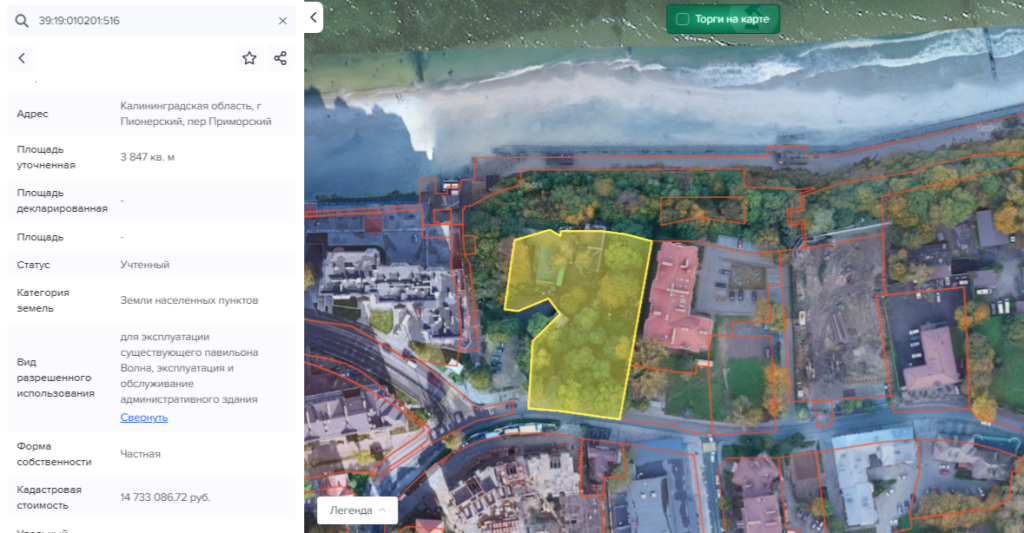Click the permitted use description text
The width and height of the screenshot is (1024, 533).
(x=189, y=367)
